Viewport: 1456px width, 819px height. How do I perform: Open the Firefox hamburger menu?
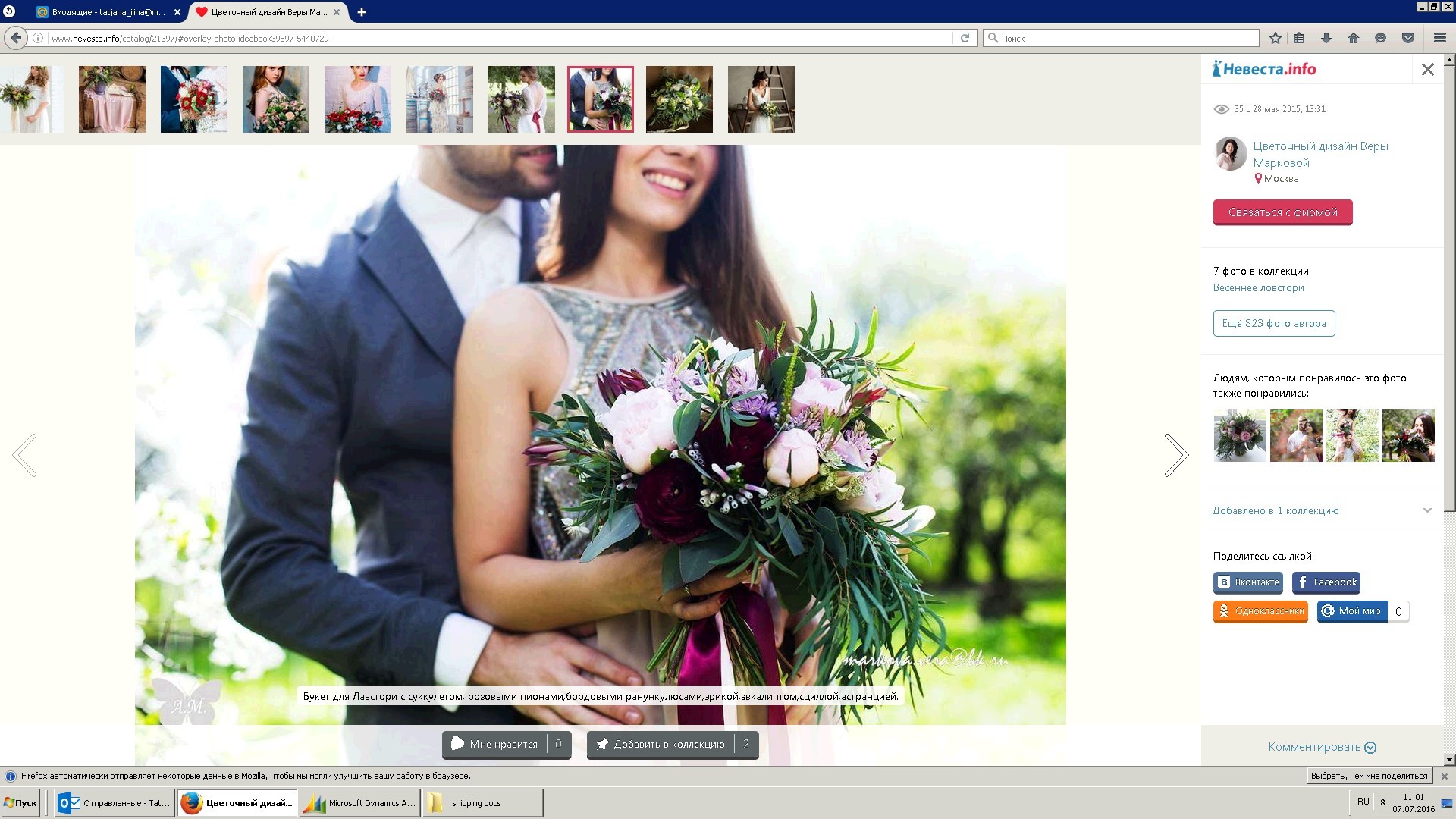tap(1440, 38)
